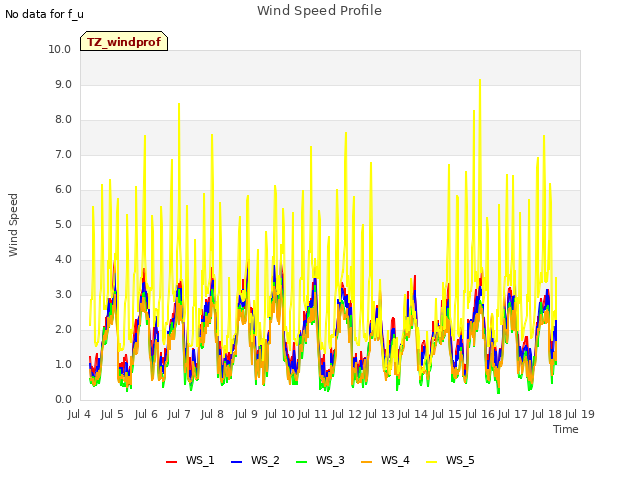The height and width of the screenshot is (480, 640).
Task: Click the 7.0 y-axis tick label
Action: 63,155
